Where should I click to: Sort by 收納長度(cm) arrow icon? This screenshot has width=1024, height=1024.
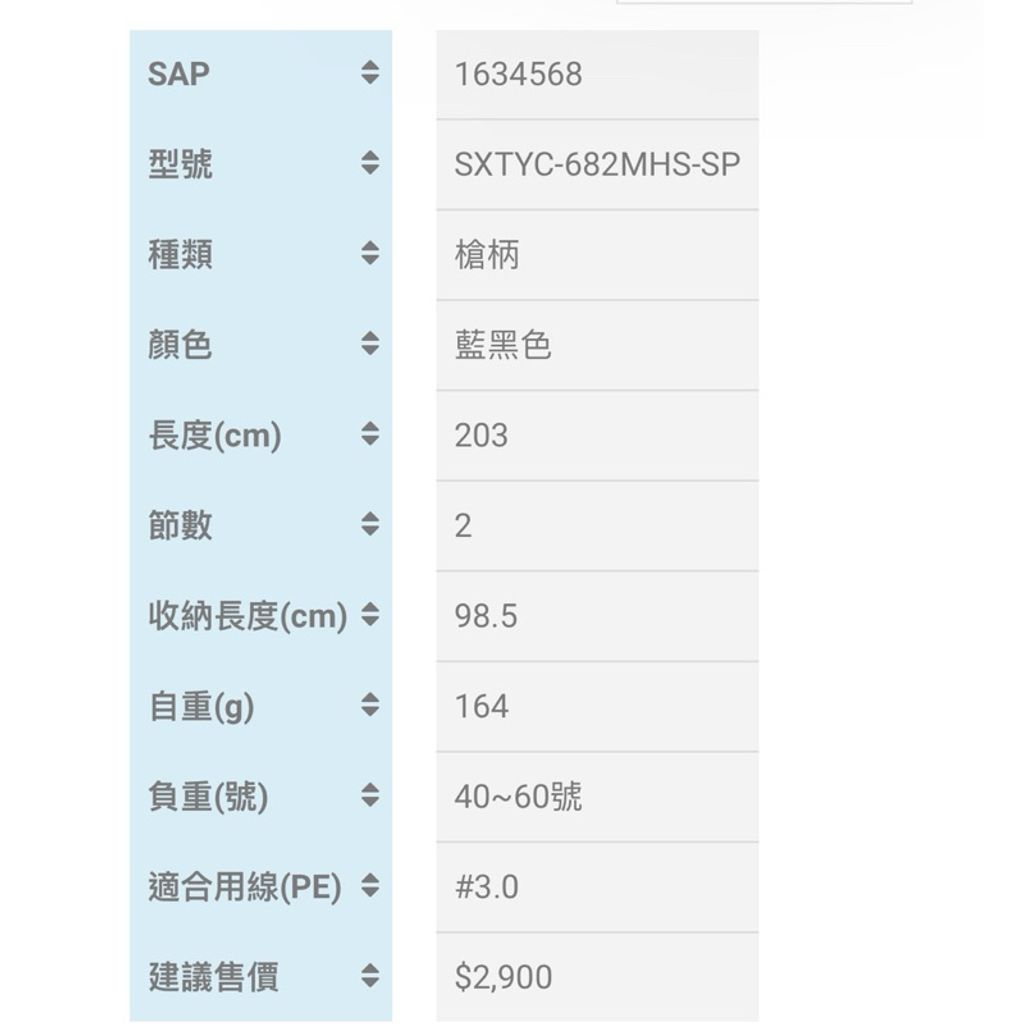pos(370,616)
